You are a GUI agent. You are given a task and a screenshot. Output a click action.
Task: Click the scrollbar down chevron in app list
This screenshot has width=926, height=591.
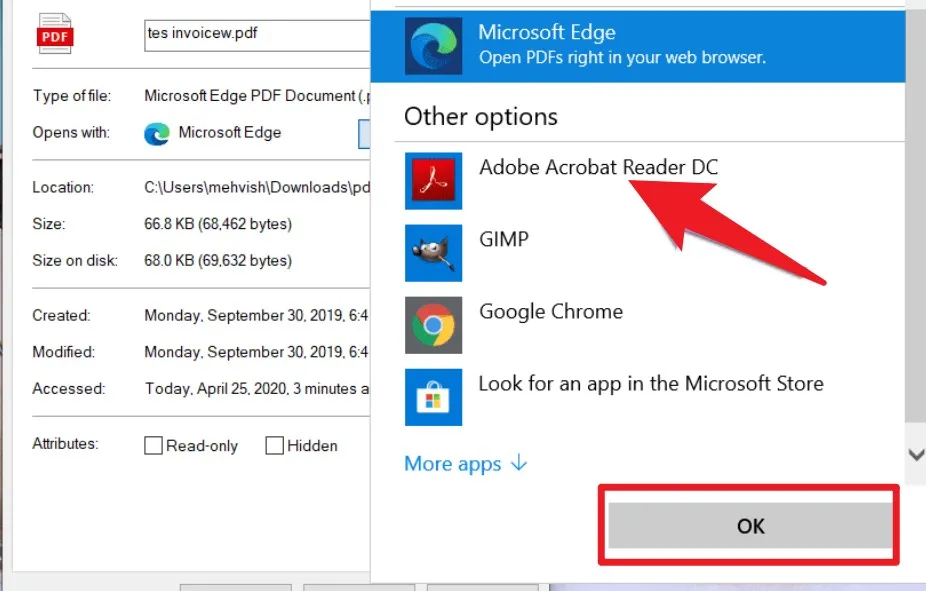(x=916, y=455)
